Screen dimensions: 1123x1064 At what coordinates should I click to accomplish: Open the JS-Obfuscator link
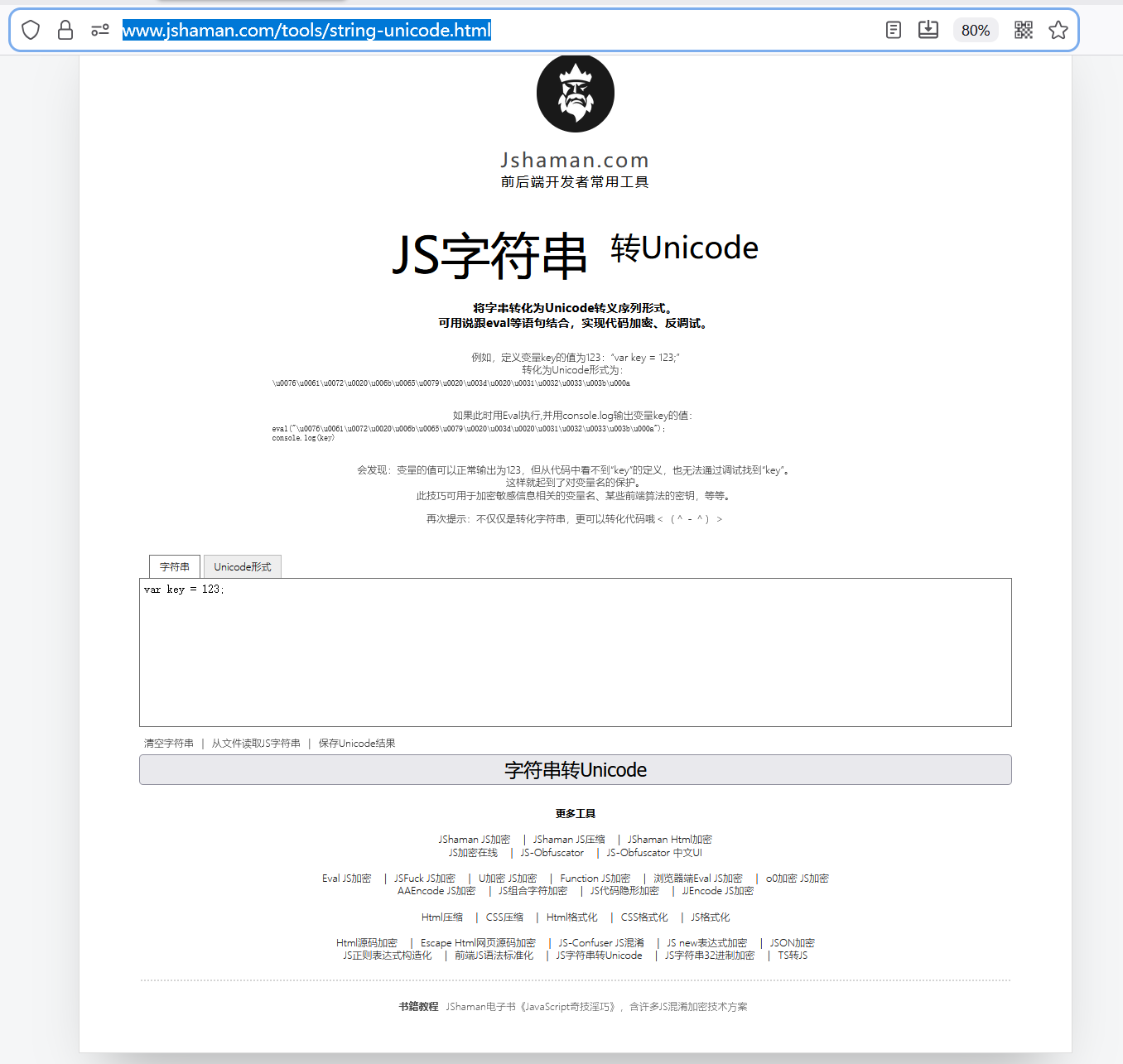552,853
